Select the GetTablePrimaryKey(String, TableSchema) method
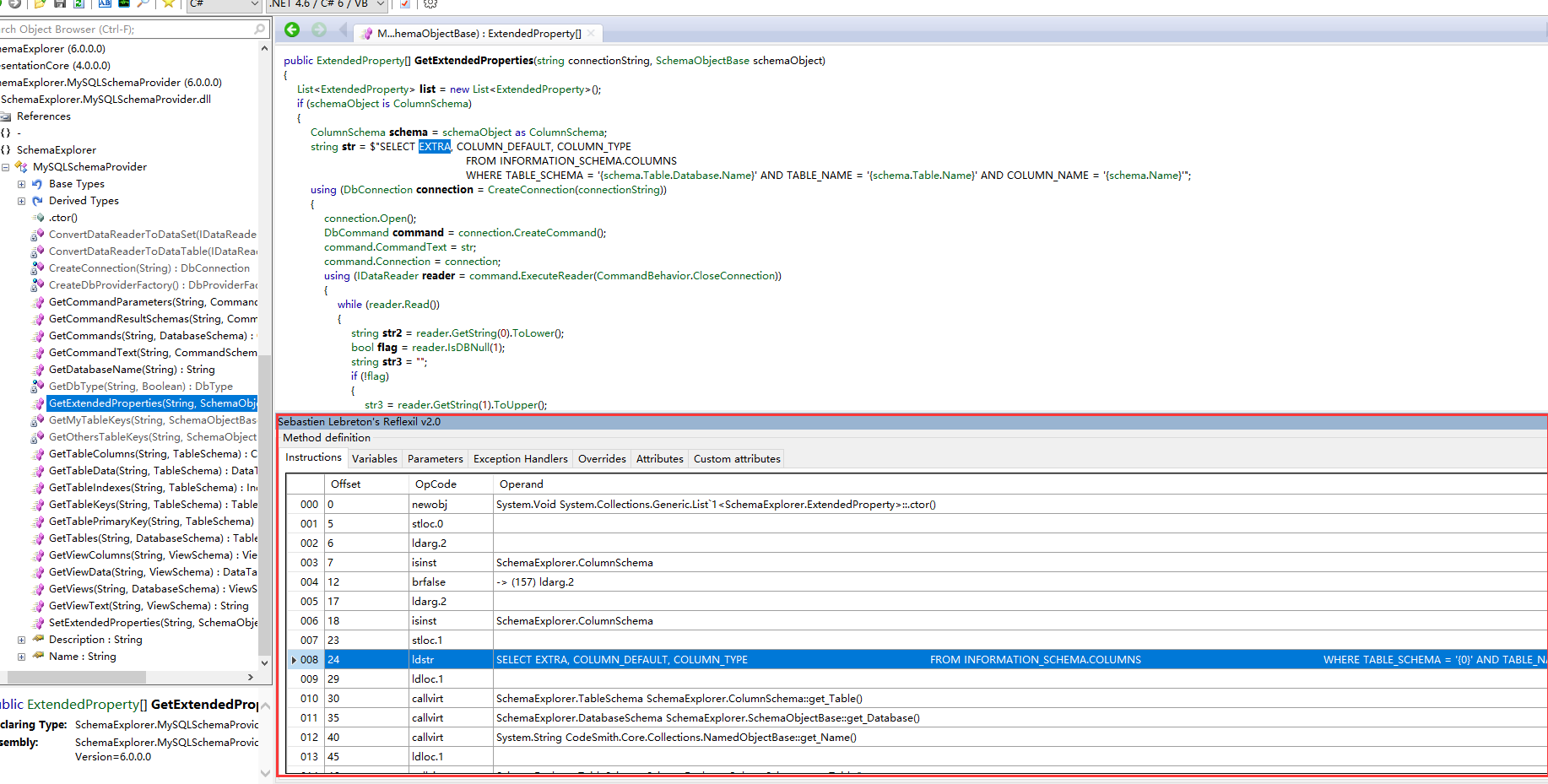Viewport: 1548px width, 784px height. click(x=151, y=522)
